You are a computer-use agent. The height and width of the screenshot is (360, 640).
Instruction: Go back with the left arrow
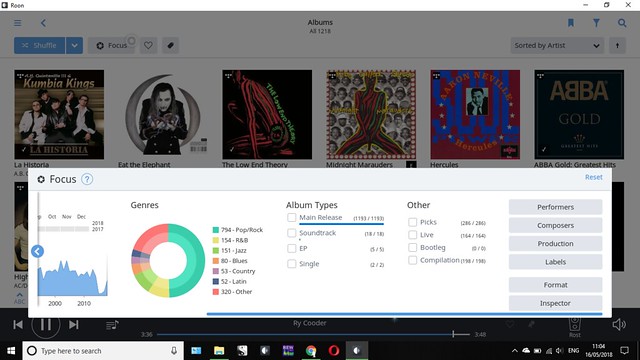(43, 23)
